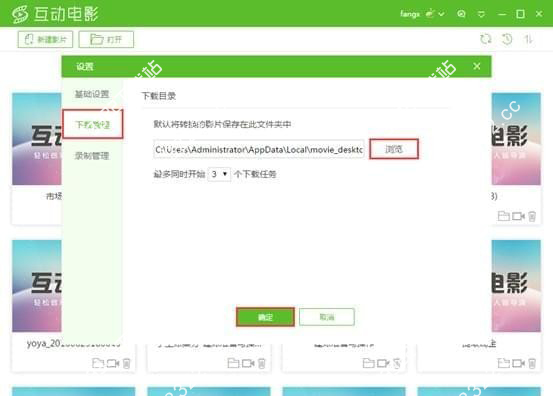Screen dimensions: 553x396
Task: Click the download directory path field
Action: [259, 150]
